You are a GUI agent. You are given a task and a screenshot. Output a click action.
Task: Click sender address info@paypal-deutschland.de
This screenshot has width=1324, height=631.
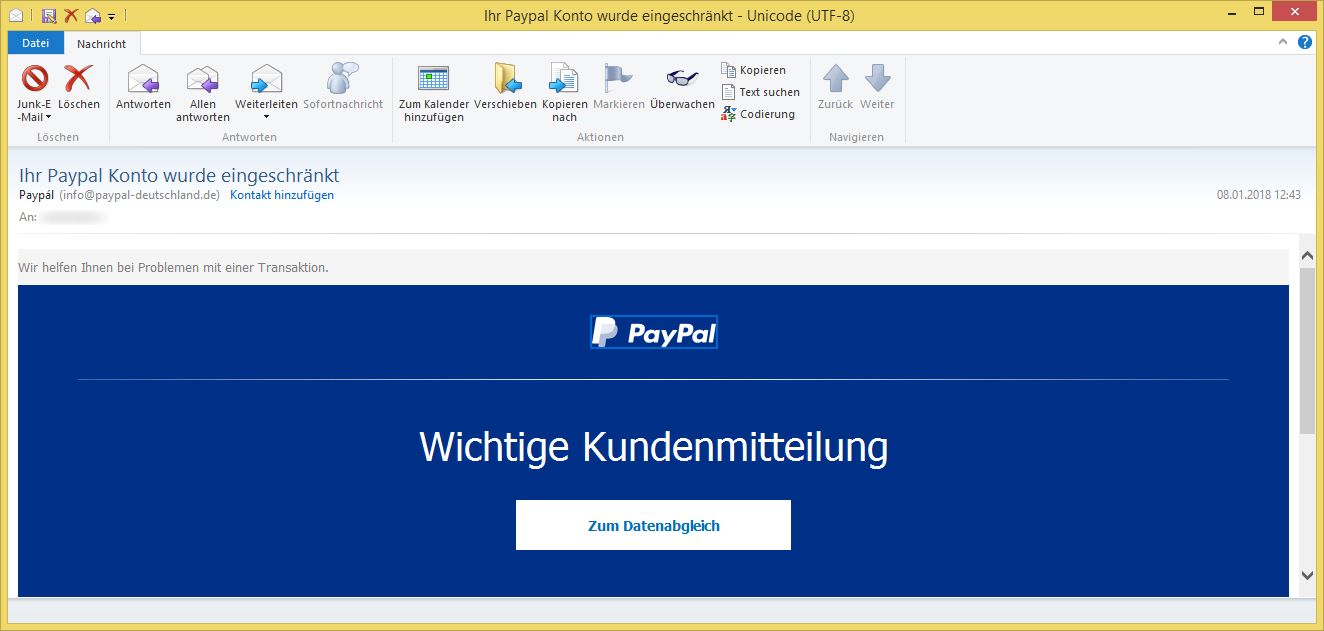coord(139,195)
